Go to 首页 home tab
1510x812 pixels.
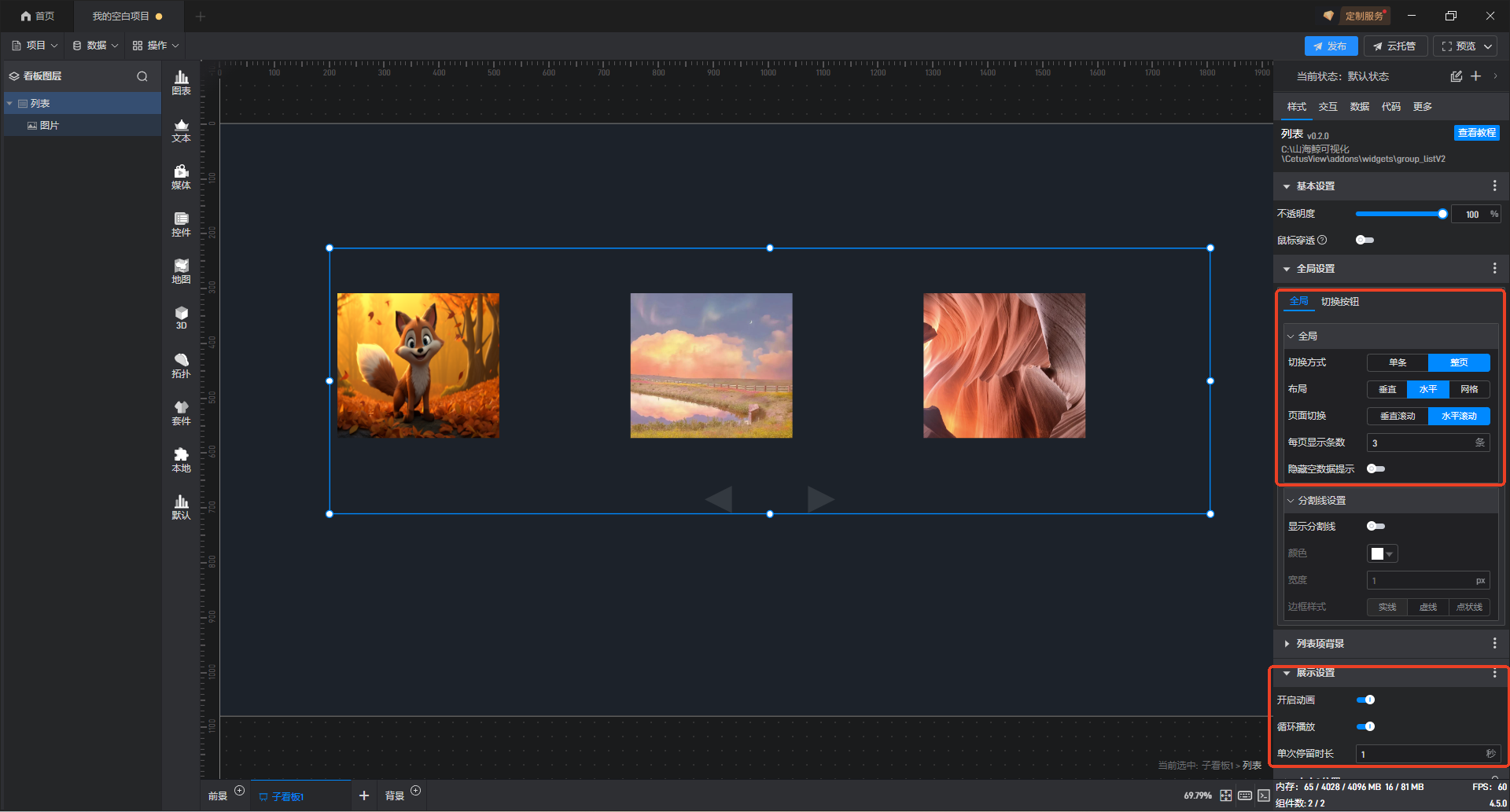(38, 16)
